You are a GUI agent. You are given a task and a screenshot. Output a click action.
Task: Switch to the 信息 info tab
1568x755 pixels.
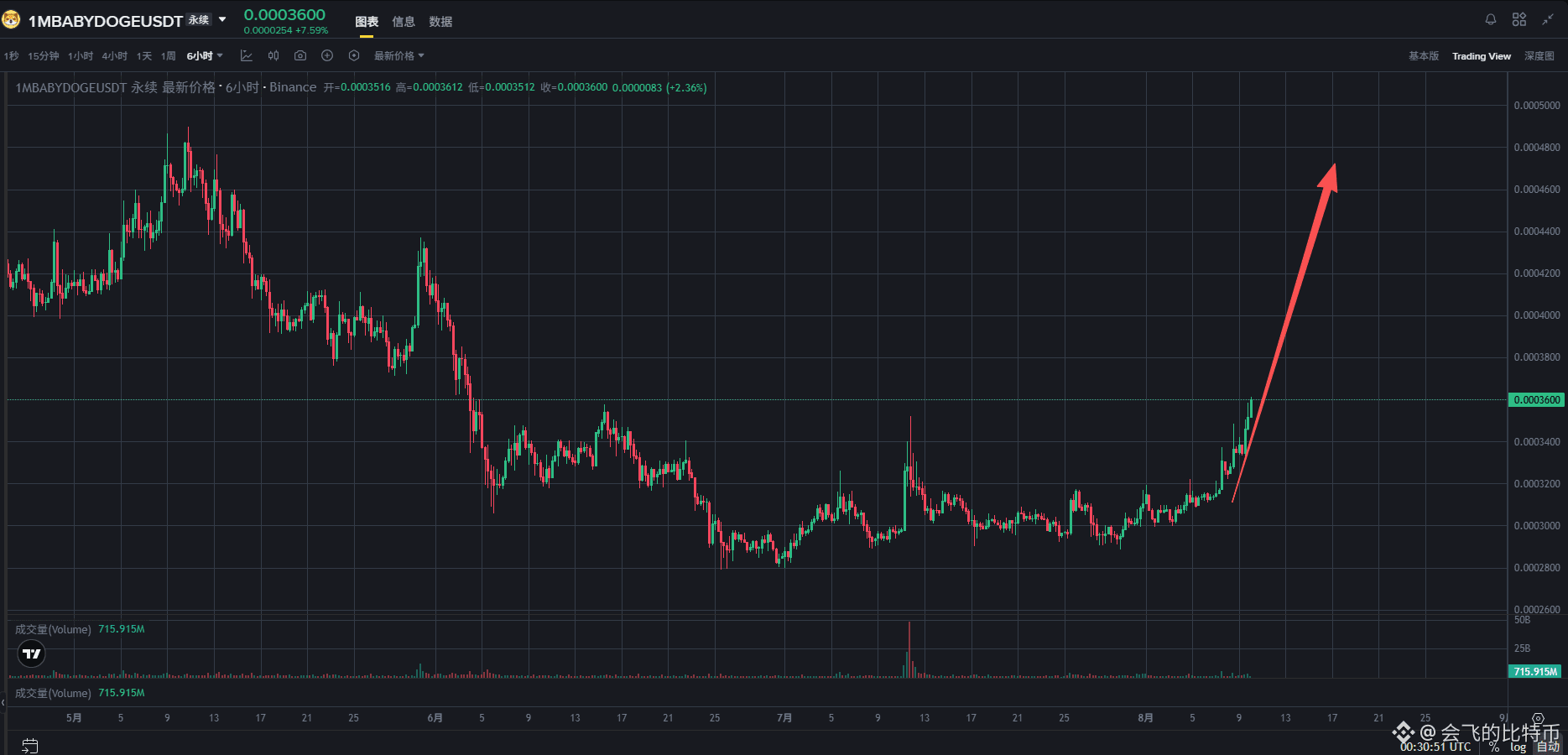point(404,22)
